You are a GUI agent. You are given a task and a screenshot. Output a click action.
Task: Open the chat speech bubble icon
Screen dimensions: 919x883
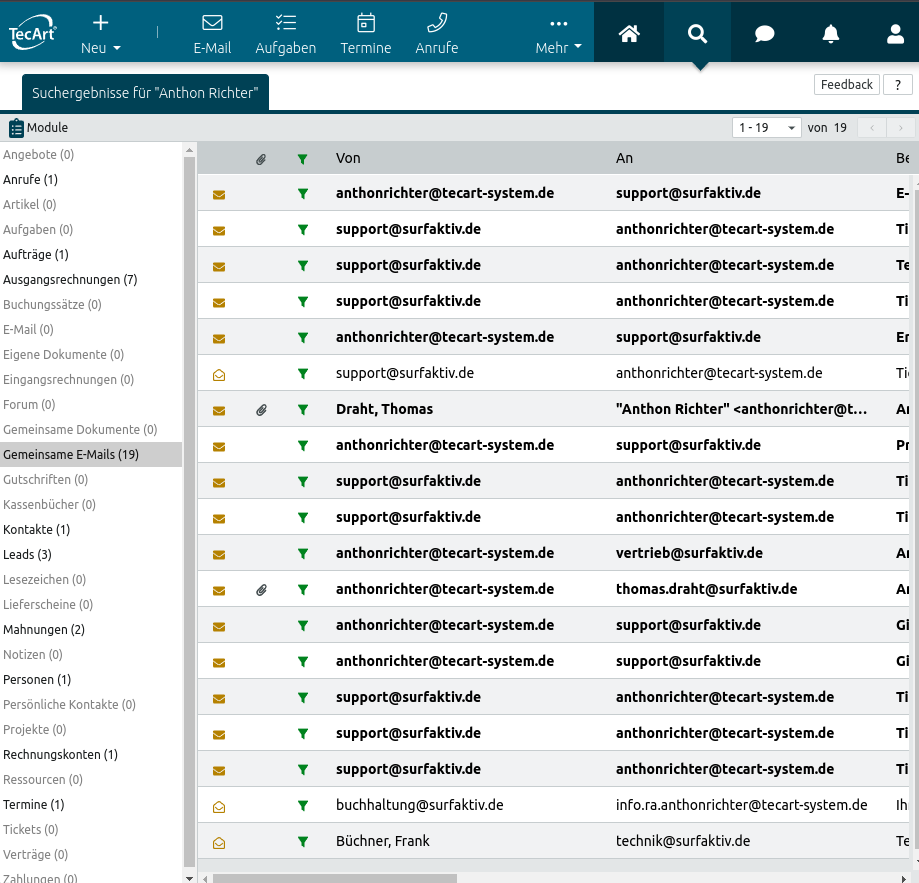click(x=765, y=34)
